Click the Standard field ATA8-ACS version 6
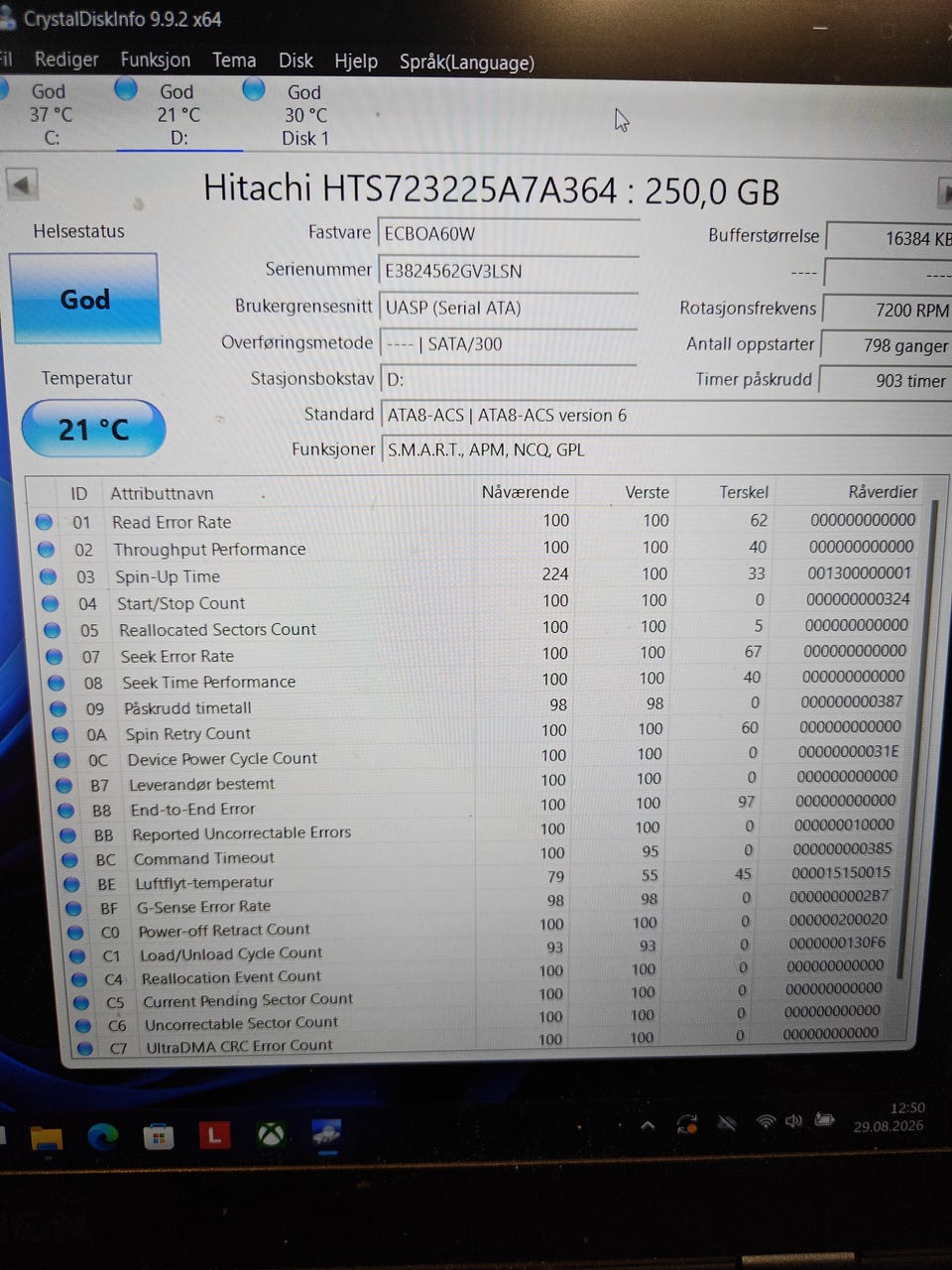952x1270 pixels. coord(664,415)
